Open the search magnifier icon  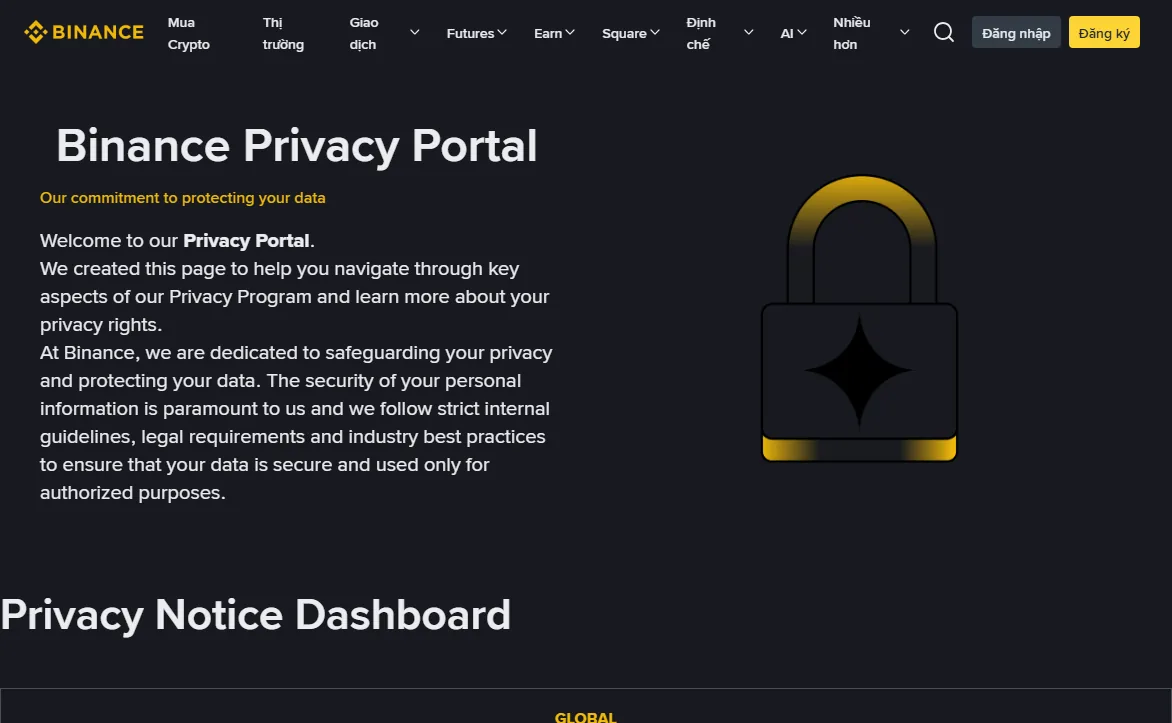[943, 32]
